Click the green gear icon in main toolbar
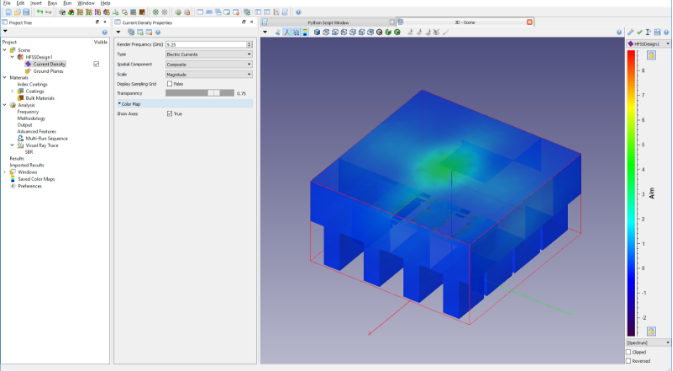Image resolution: width=673 pixels, height=371 pixels. point(156,12)
